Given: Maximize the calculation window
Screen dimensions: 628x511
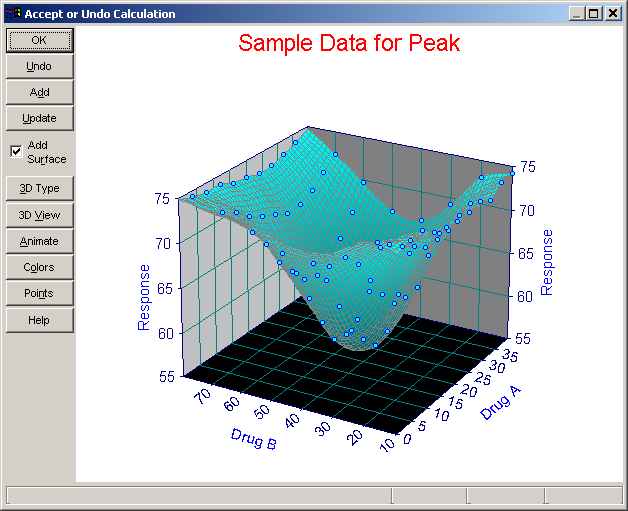Looking at the screenshot, I should pos(594,14).
